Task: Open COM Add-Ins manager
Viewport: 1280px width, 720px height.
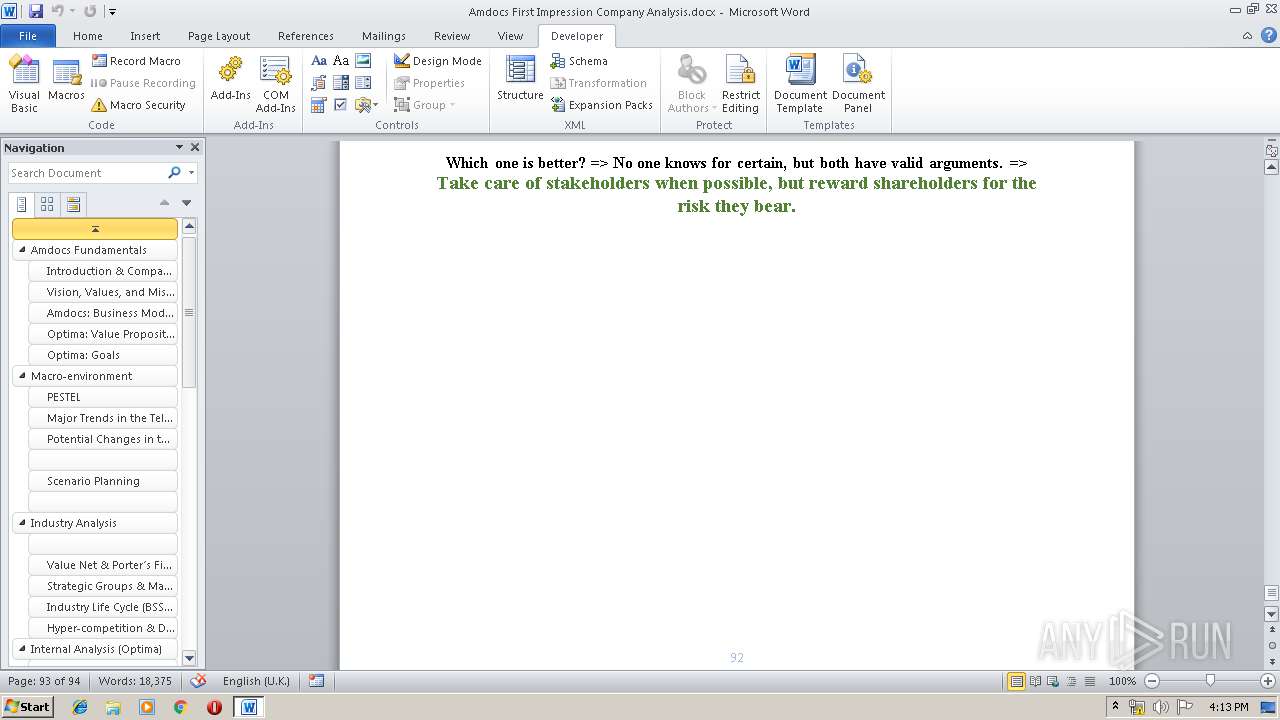Action: (275, 84)
